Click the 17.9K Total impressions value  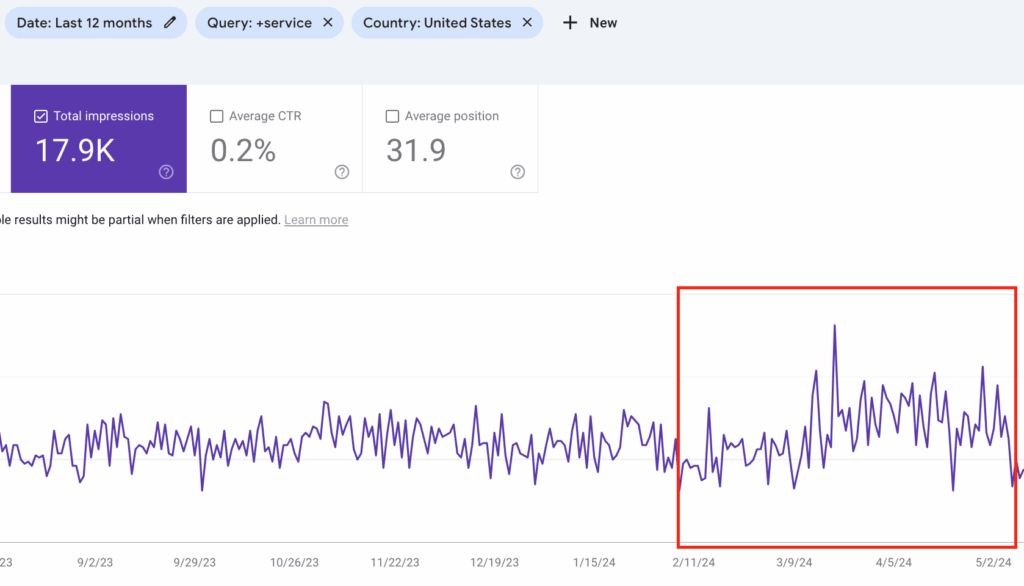[x=75, y=150]
